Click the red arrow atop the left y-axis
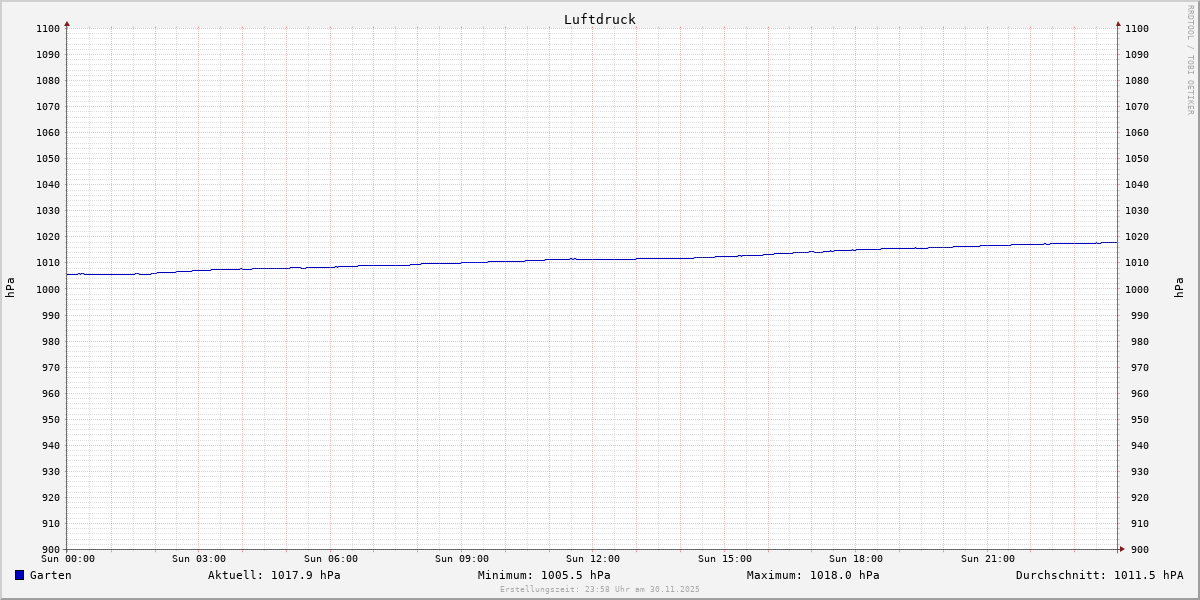1200x600 pixels. (67, 23)
